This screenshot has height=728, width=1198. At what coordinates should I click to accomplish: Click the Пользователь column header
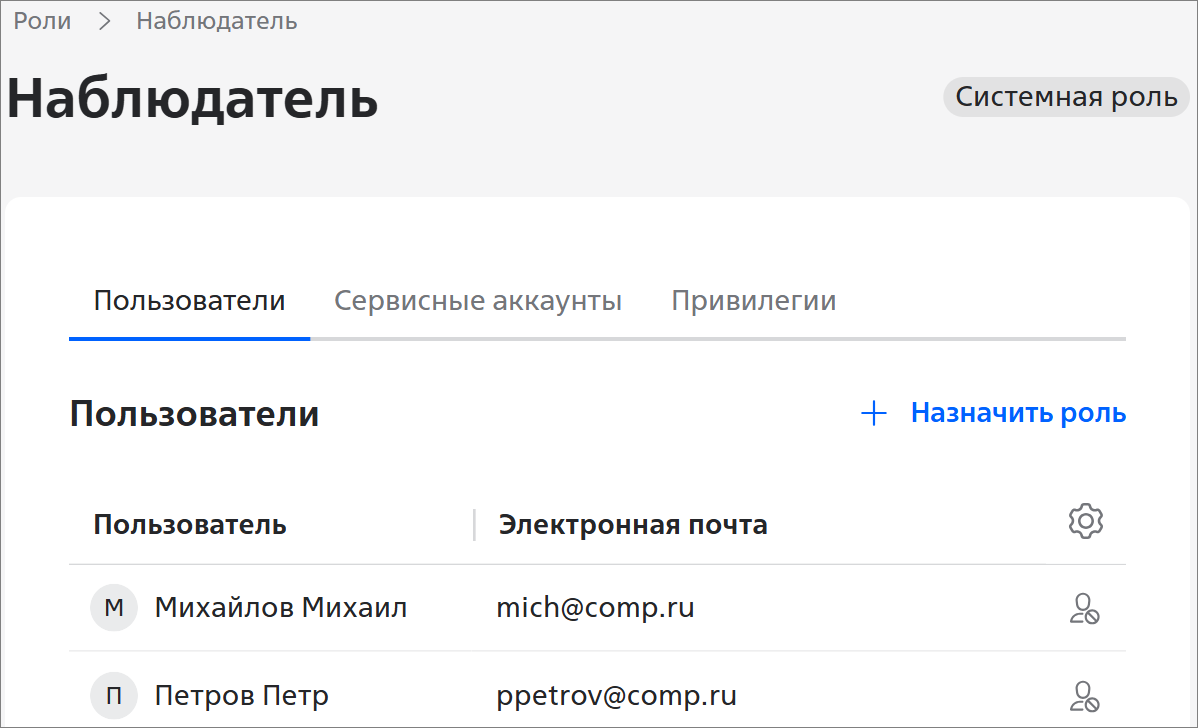[190, 524]
